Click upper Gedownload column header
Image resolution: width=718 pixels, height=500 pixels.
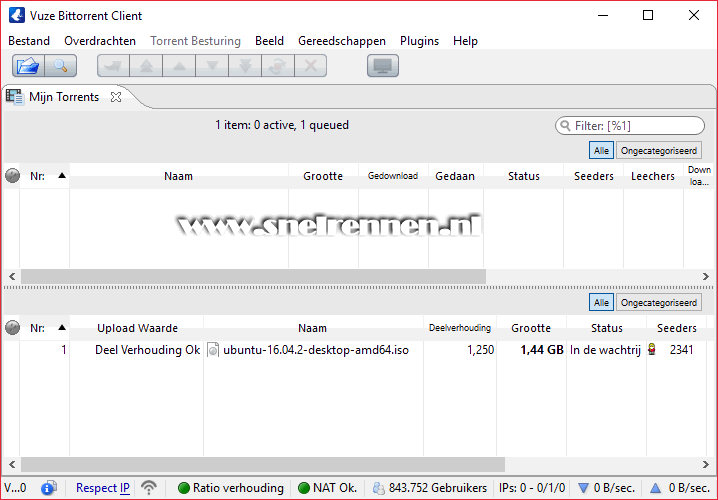tap(393, 176)
